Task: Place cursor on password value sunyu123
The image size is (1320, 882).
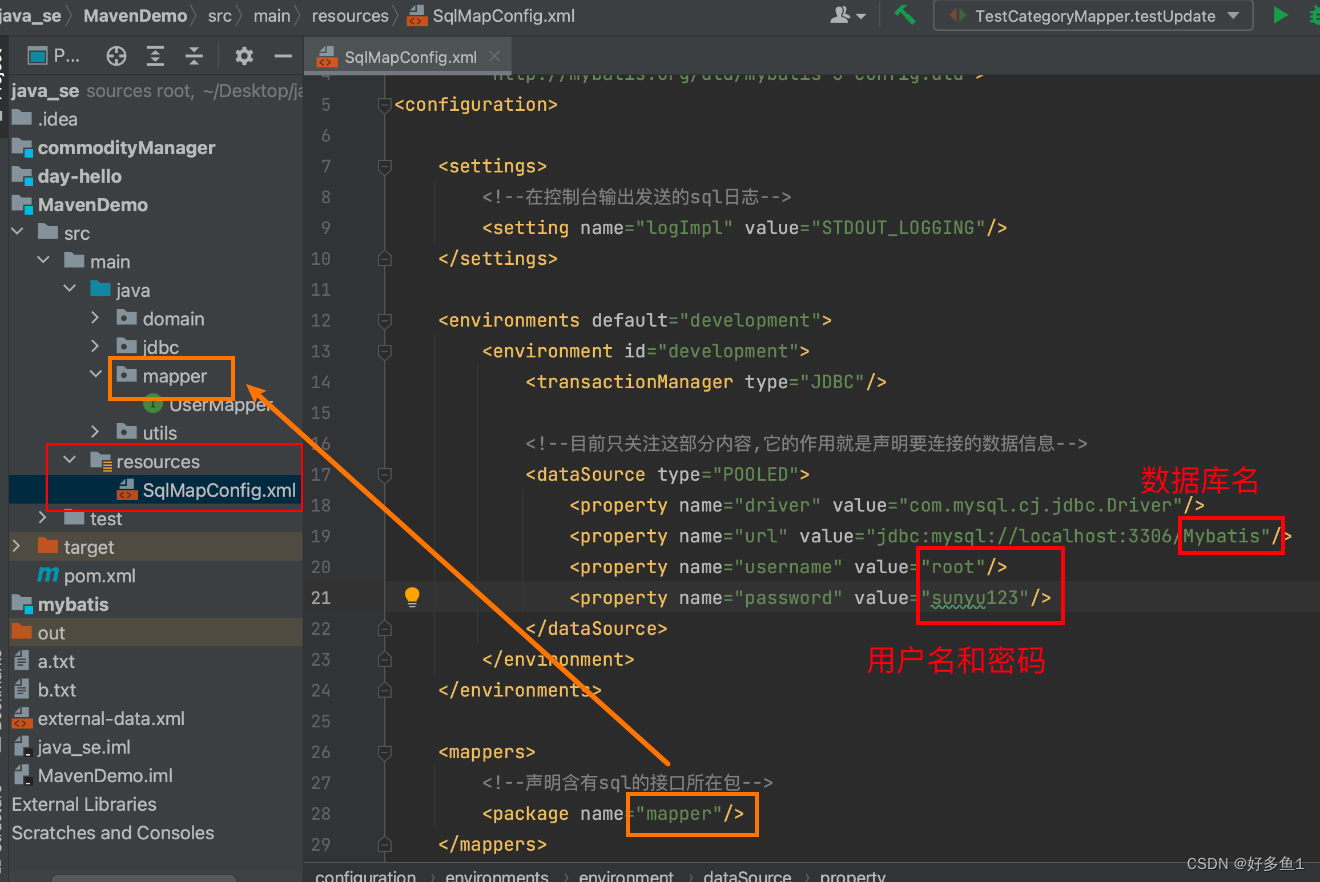Action: pyautogui.click(x=975, y=598)
